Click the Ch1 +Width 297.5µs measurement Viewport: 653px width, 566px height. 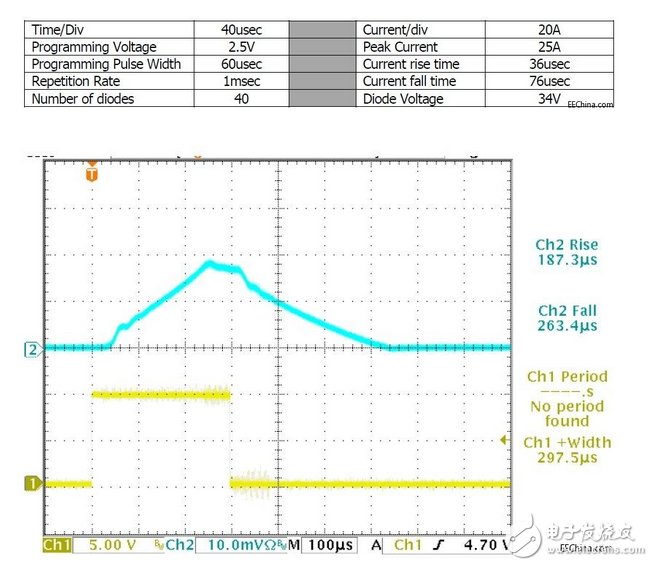567,450
